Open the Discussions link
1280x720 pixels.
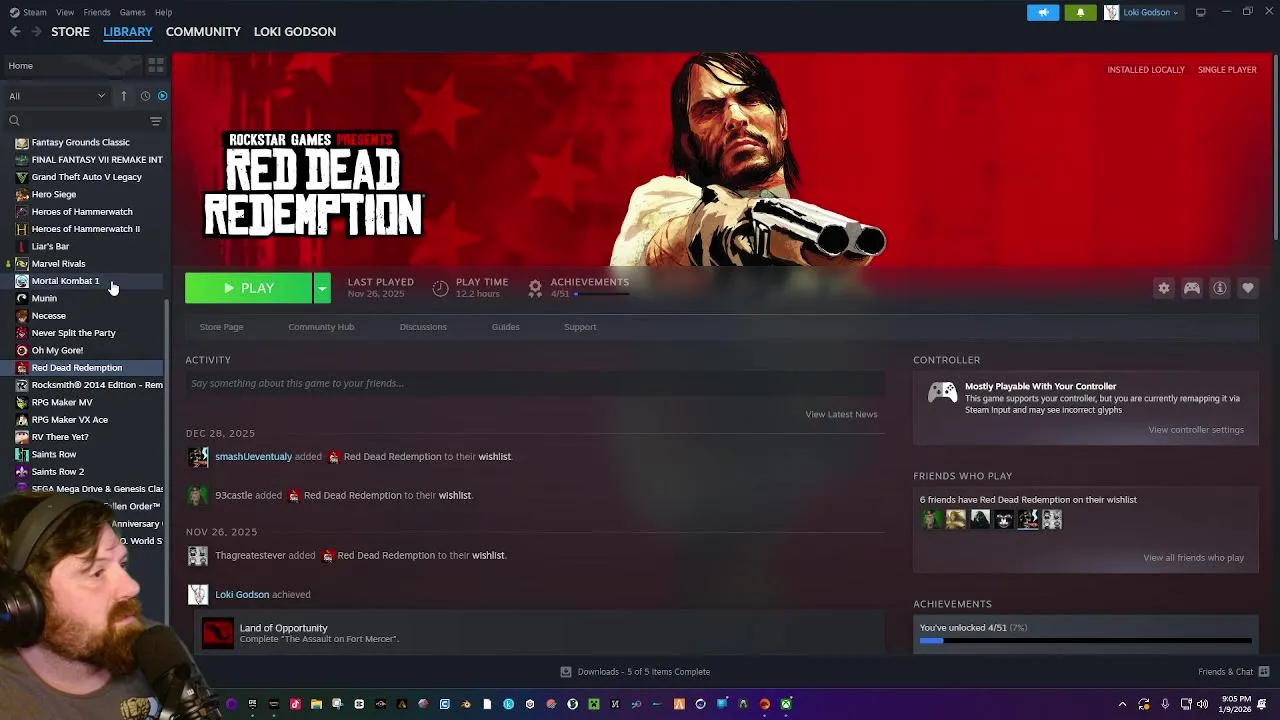[423, 327]
